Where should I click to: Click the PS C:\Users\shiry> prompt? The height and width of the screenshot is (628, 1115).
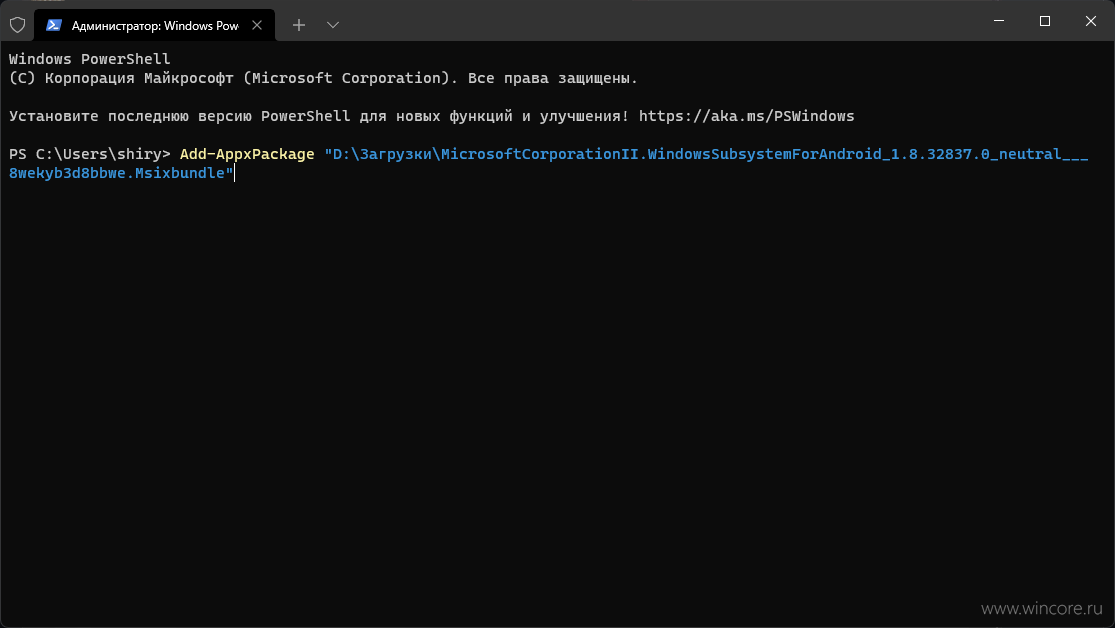[90, 154]
